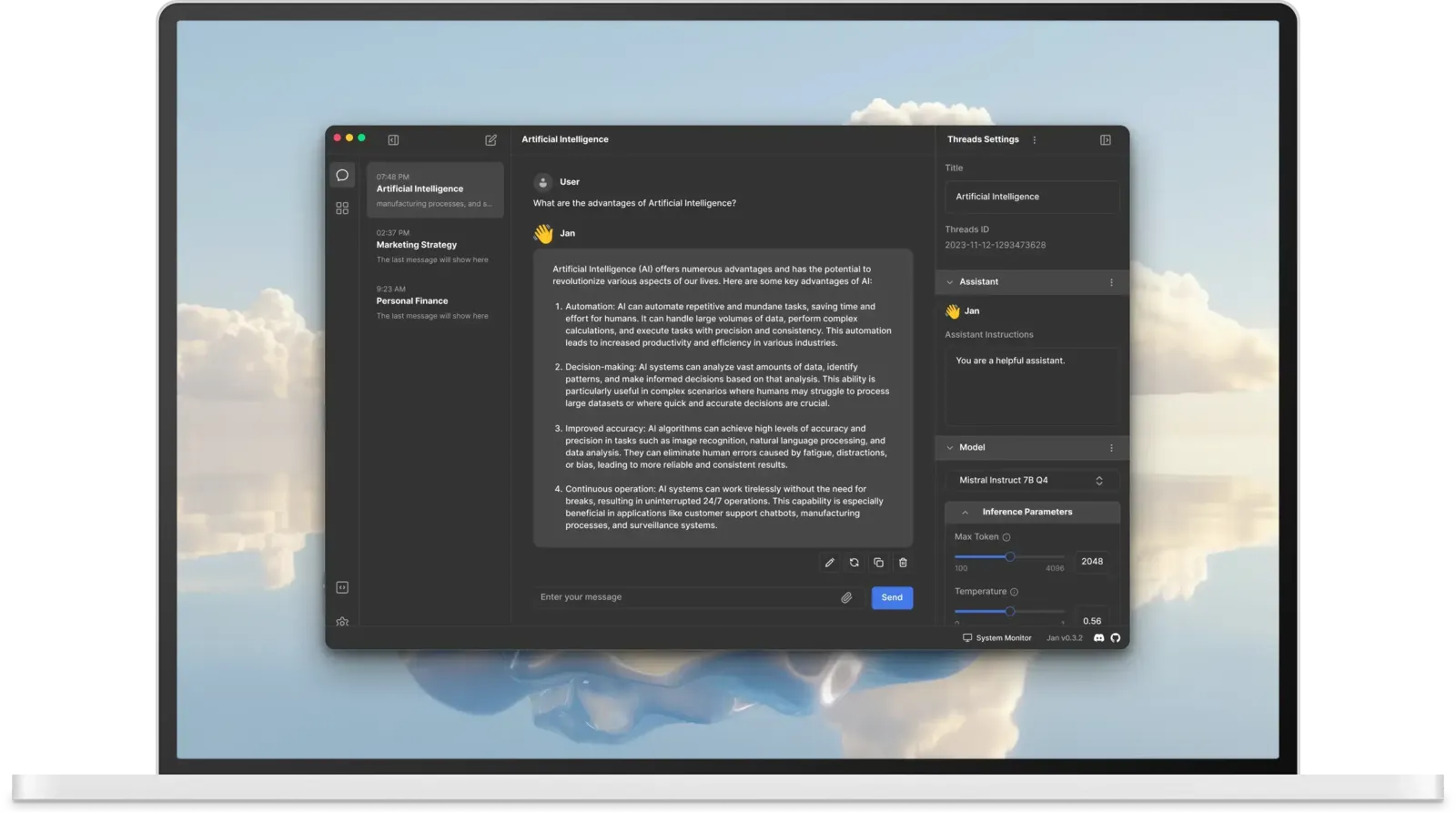This screenshot has height=814, width=1456.
Task: Adjust the Max Token slider handle
Action: 1009,556
